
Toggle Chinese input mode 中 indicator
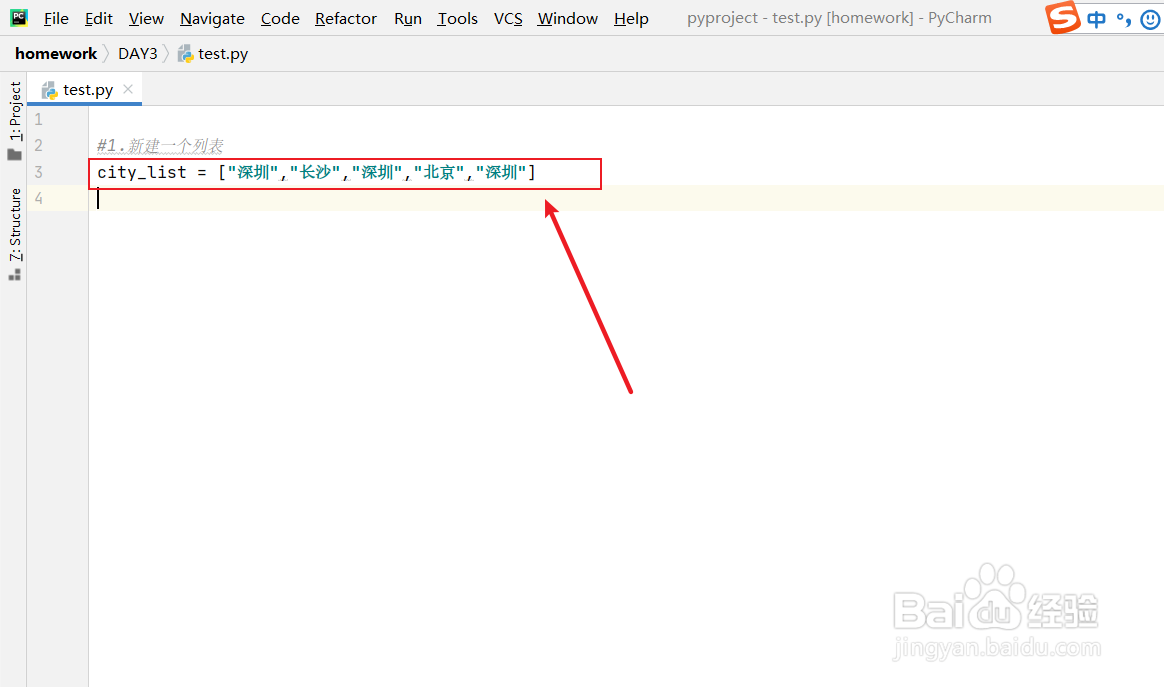pyautogui.click(x=1096, y=19)
